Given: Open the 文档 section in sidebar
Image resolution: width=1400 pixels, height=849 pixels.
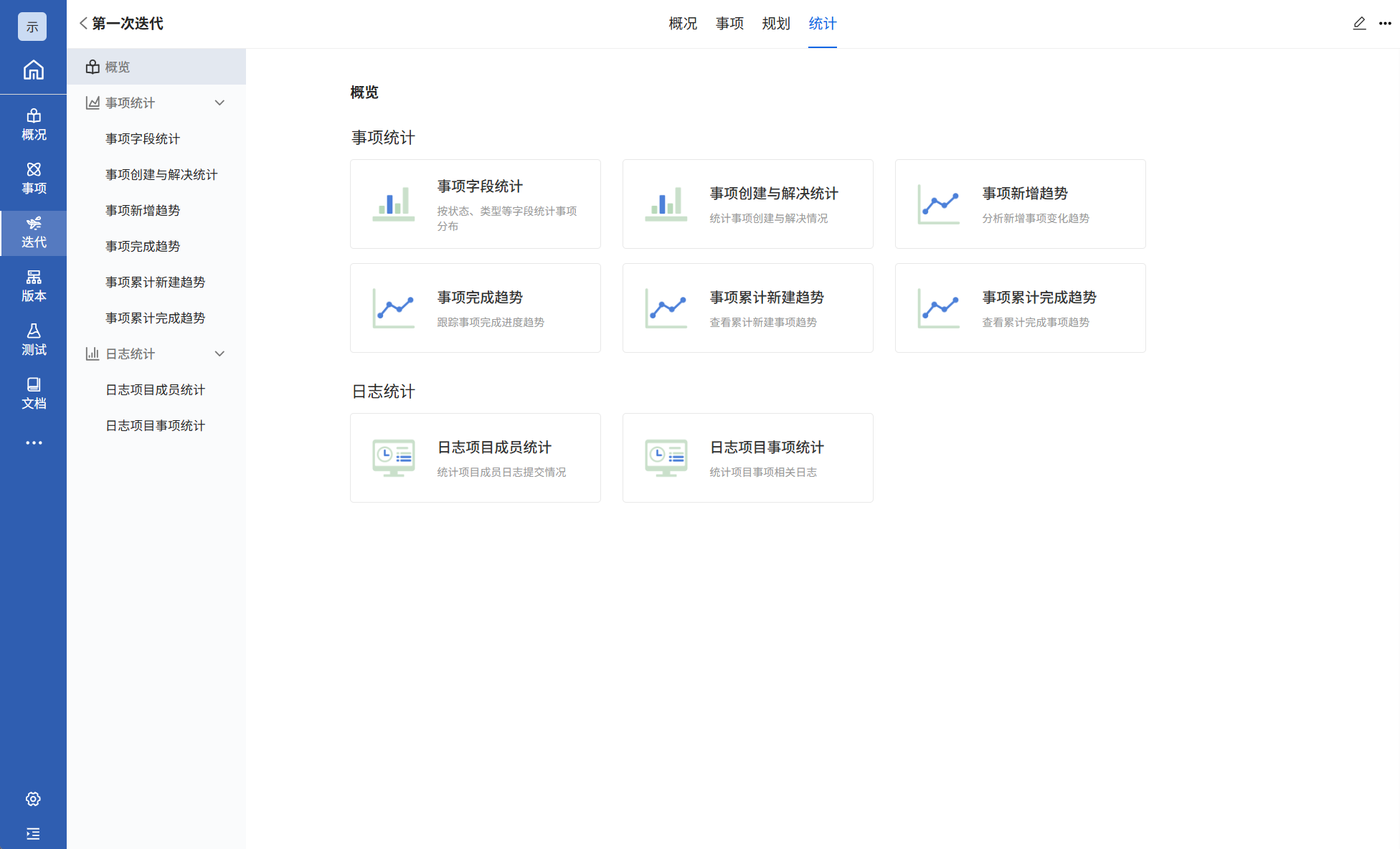Looking at the screenshot, I should (x=33, y=394).
